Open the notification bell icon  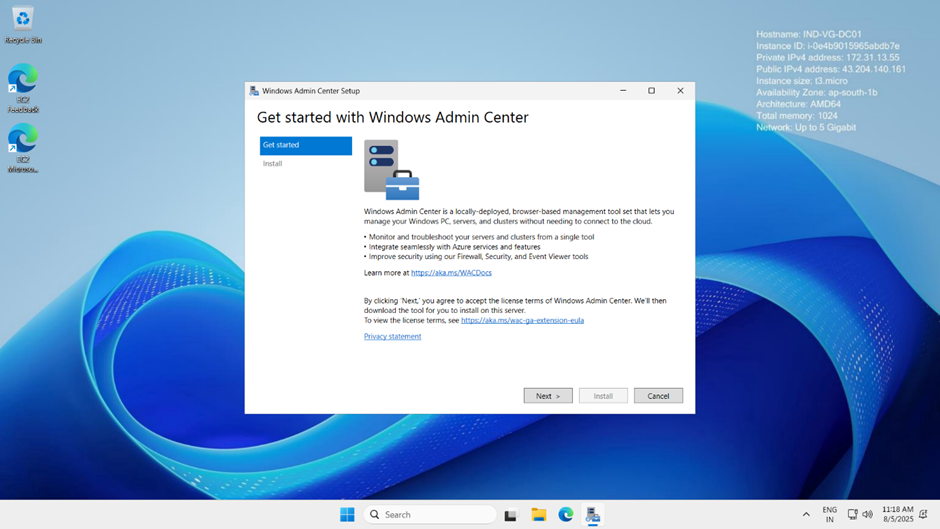924,515
